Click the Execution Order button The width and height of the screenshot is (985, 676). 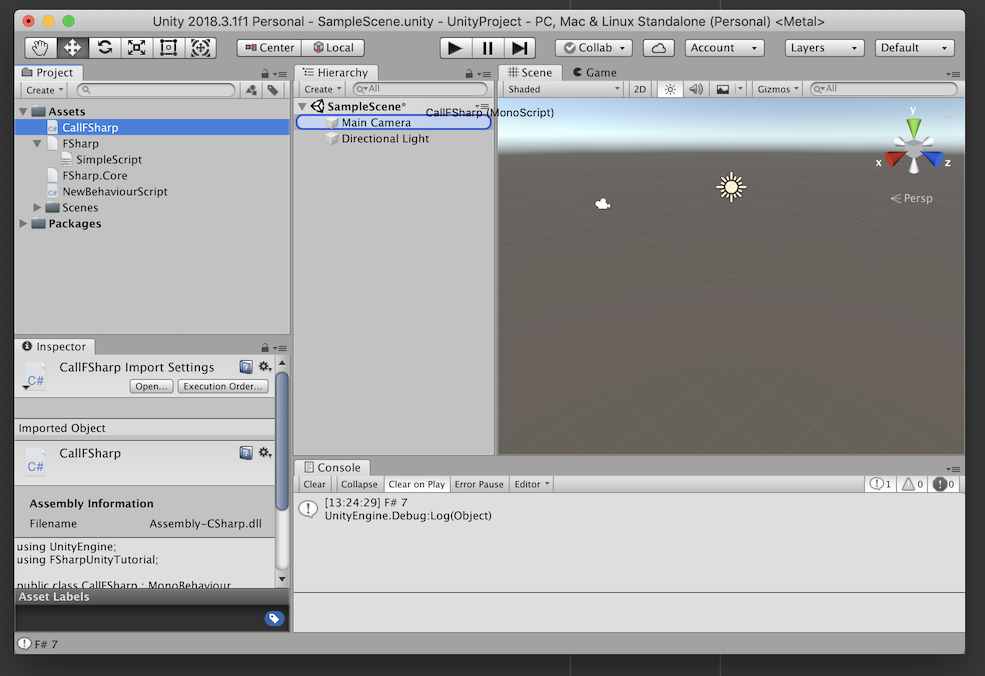coord(223,386)
